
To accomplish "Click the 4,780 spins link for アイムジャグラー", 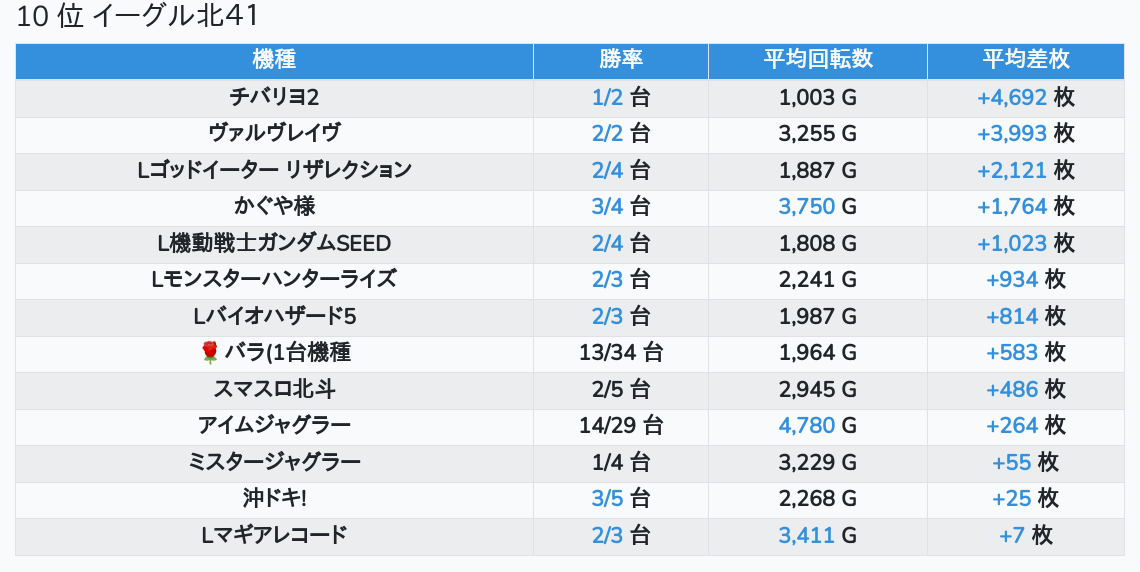I will (x=806, y=425).
